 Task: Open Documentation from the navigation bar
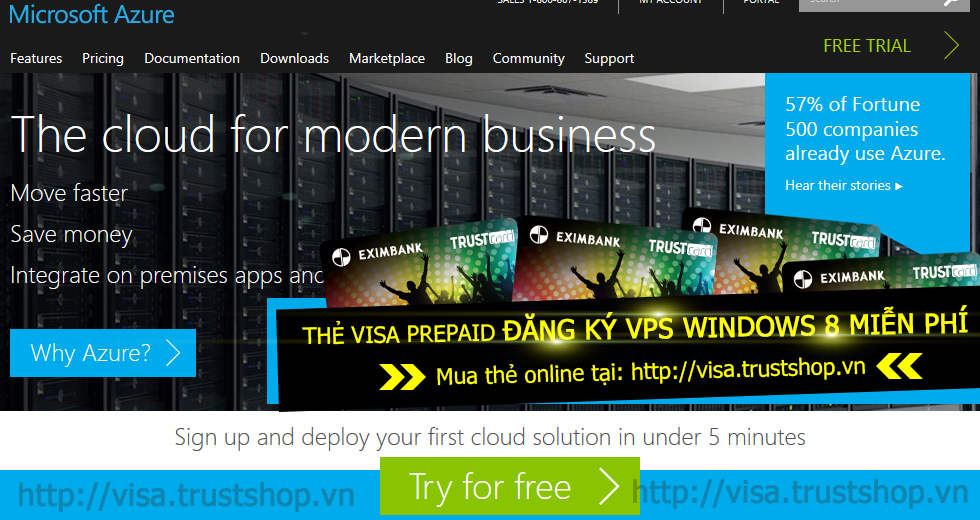coord(192,58)
